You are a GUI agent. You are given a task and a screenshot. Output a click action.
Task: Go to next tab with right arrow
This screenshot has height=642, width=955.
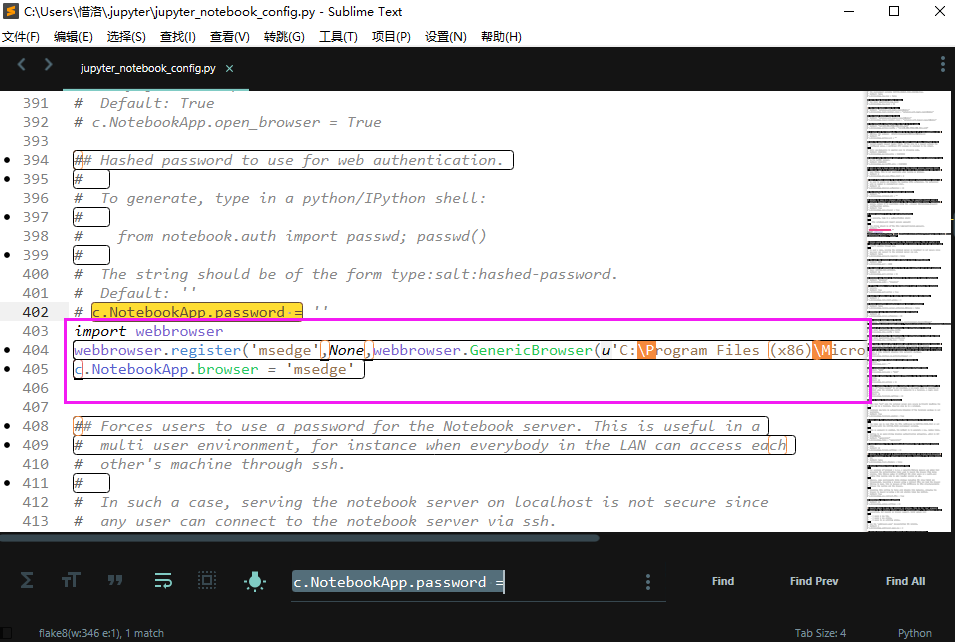[48, 64]
